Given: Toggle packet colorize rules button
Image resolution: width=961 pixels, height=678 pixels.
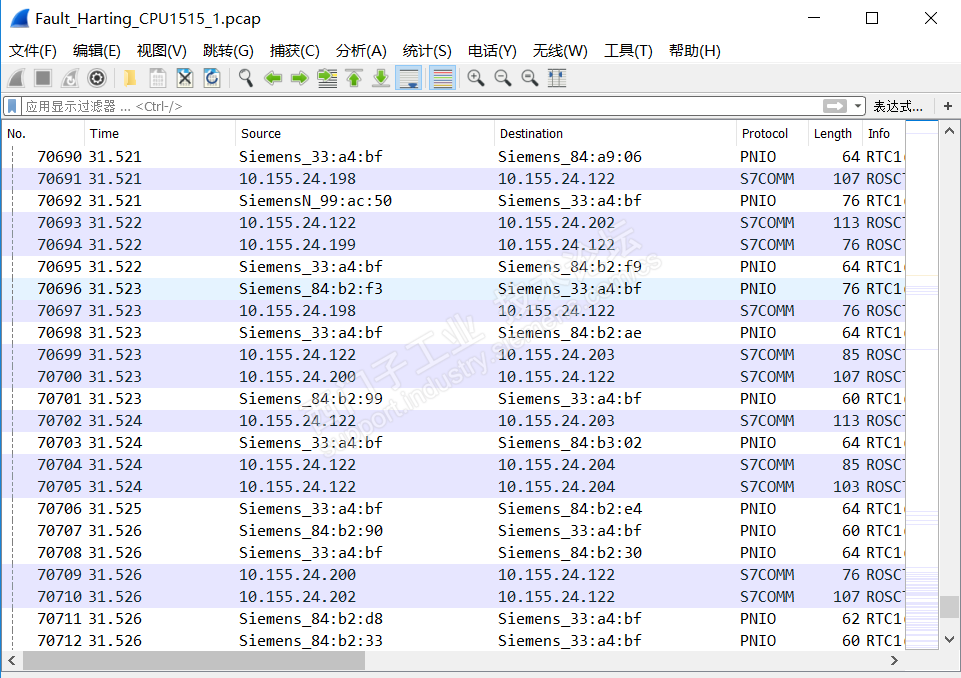Looking at the screenshot, I should [x=442, y=78].
